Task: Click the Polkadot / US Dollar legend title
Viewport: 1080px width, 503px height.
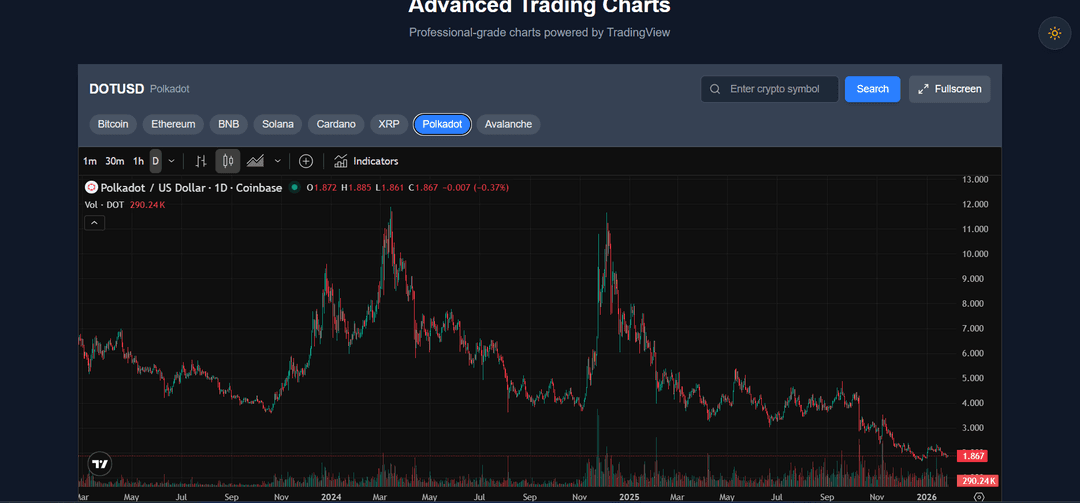Action: [191, 187]
